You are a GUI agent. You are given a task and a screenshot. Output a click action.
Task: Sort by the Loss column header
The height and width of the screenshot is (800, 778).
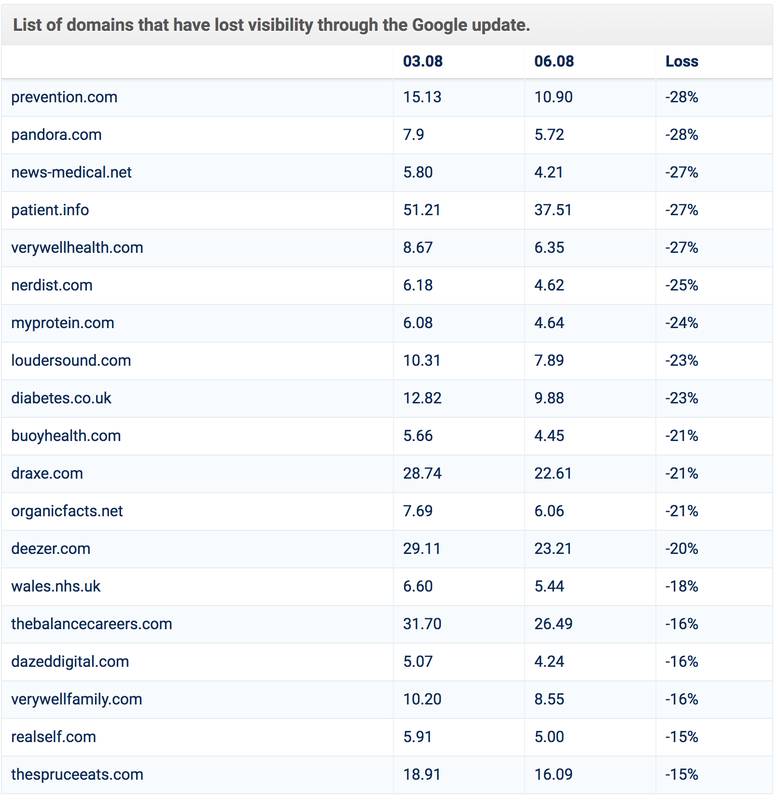pos(682,61)
